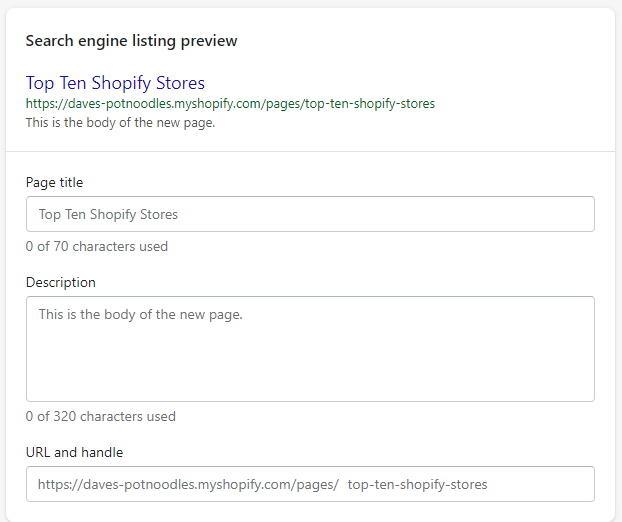The image size is (622, 522).
Task: Click the green daves-potnoodles preview URL
Action: coord(230,104)
